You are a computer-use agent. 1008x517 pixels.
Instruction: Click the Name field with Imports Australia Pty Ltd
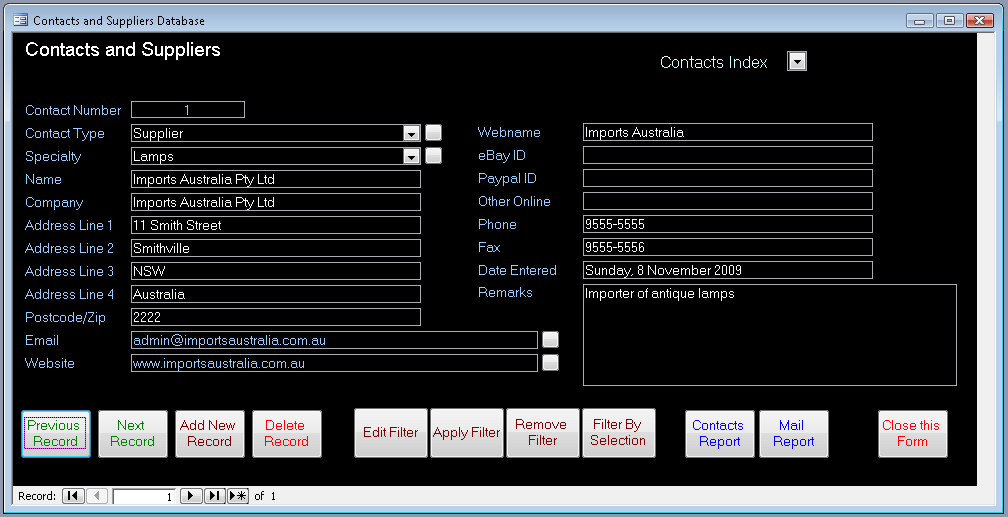click(276, 179)
